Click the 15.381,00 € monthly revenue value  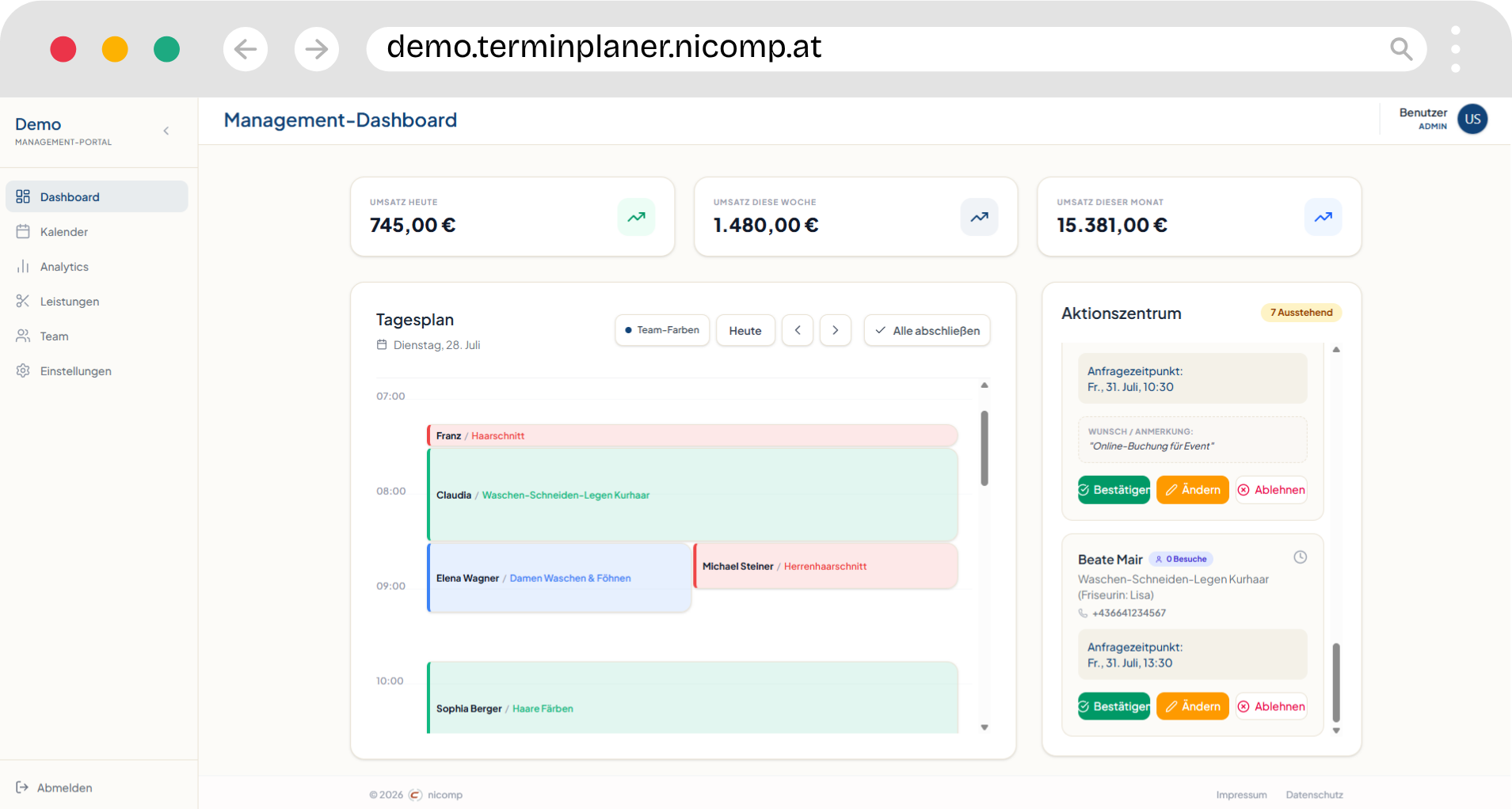coord(1112,225)
